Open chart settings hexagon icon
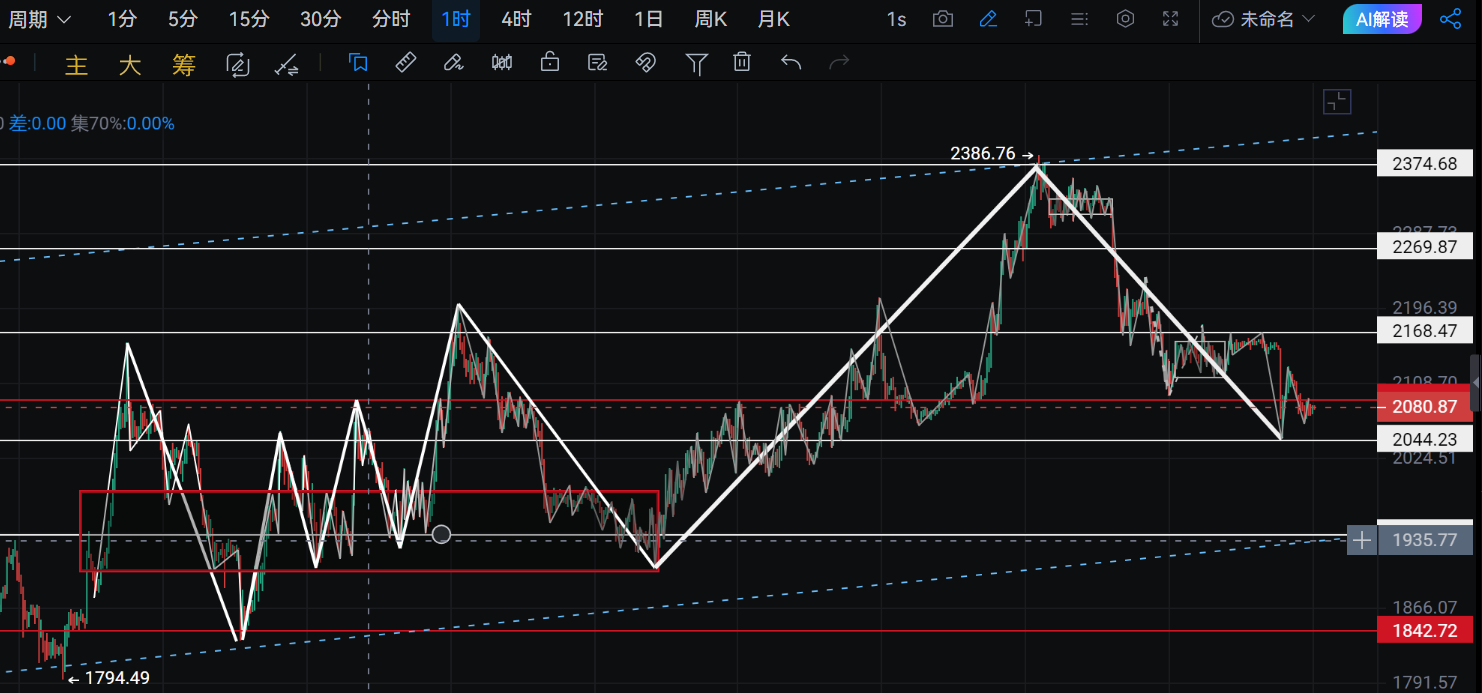Viewport: 1482px width, 693px height. pyautogui.click(x=1125, y=19)
